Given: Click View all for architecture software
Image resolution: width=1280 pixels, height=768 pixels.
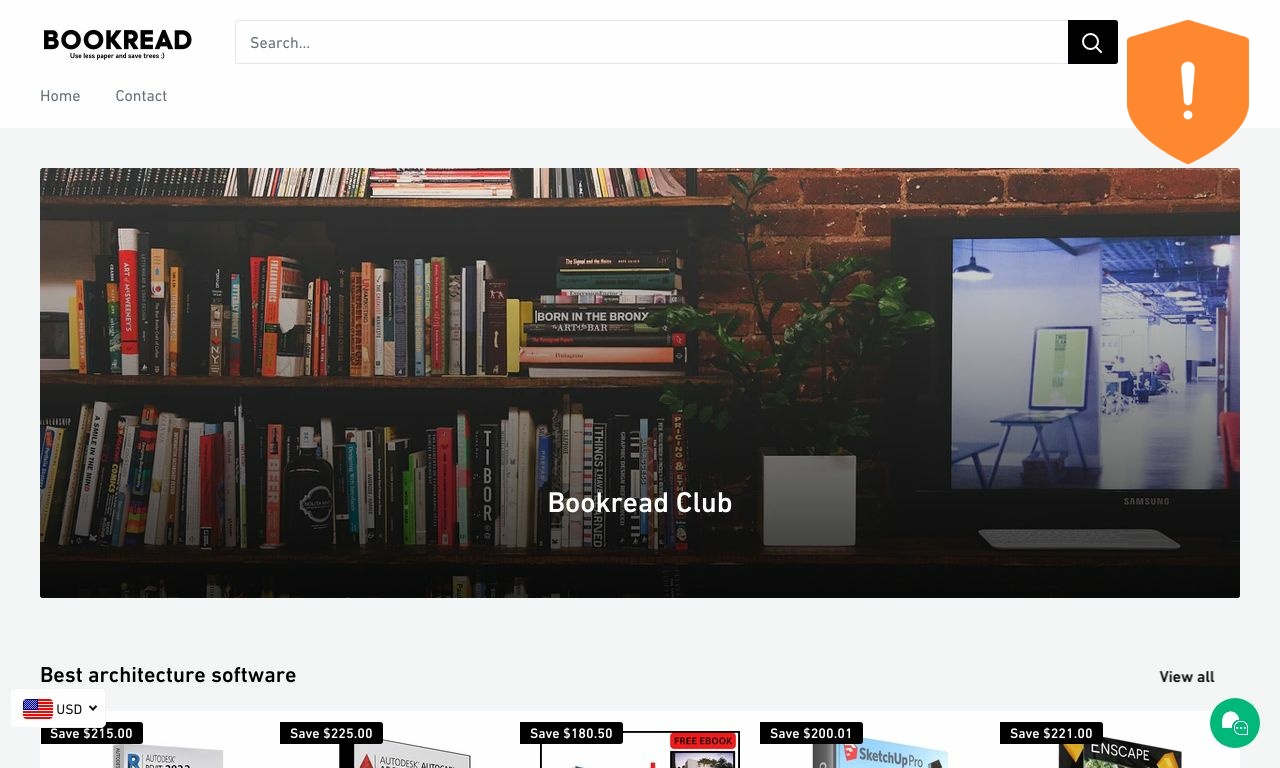Looking at the screenshot, I should 1187,677.
